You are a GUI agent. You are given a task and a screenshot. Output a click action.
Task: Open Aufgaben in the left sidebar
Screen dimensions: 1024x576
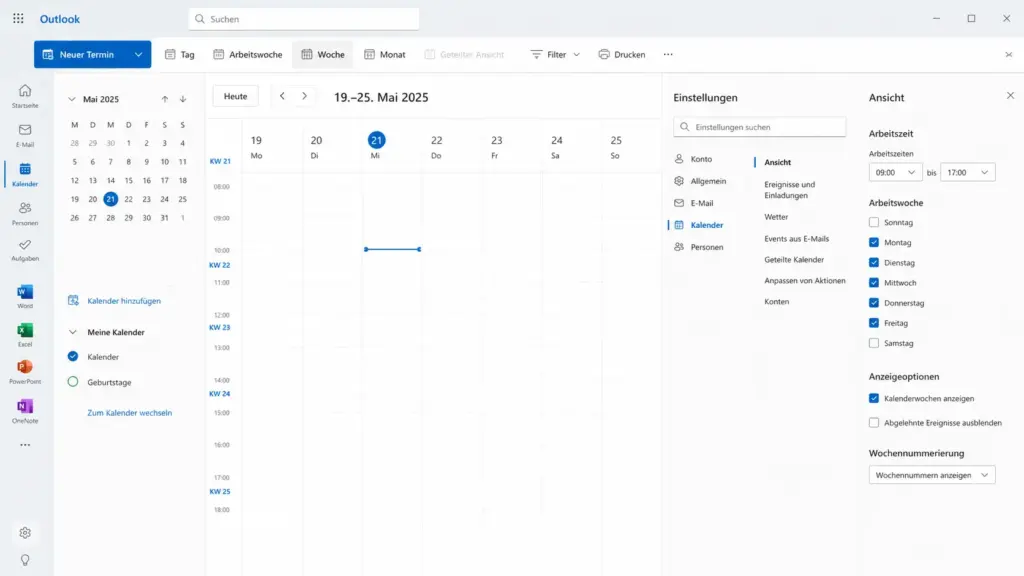(x=25, y=250)
